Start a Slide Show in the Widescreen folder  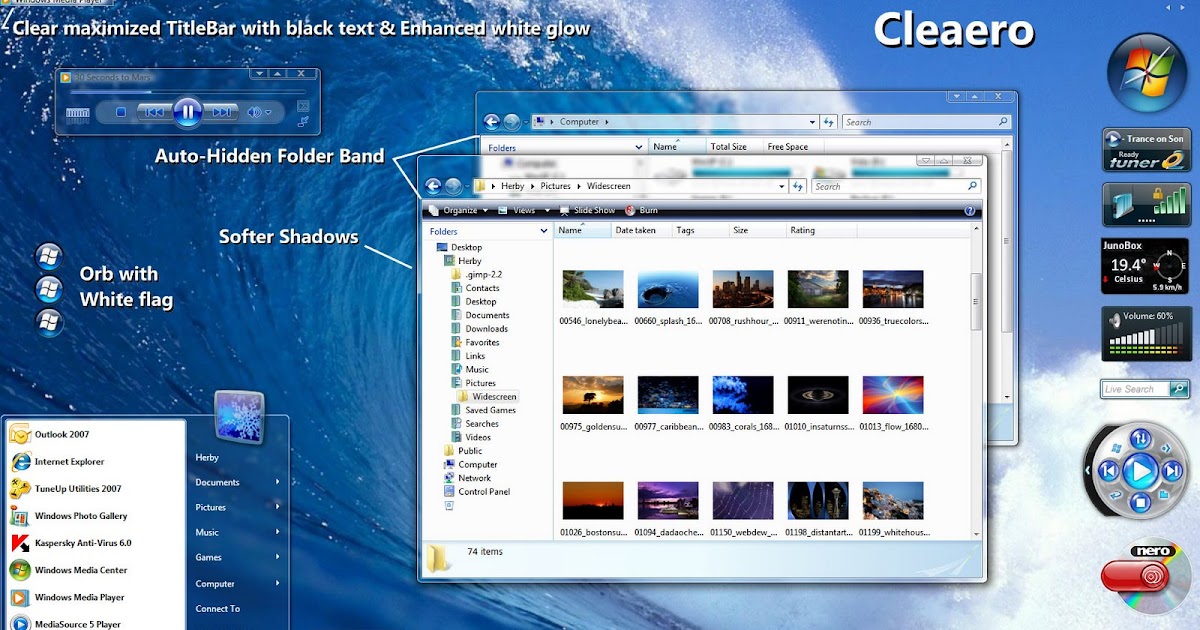point(593,209)
